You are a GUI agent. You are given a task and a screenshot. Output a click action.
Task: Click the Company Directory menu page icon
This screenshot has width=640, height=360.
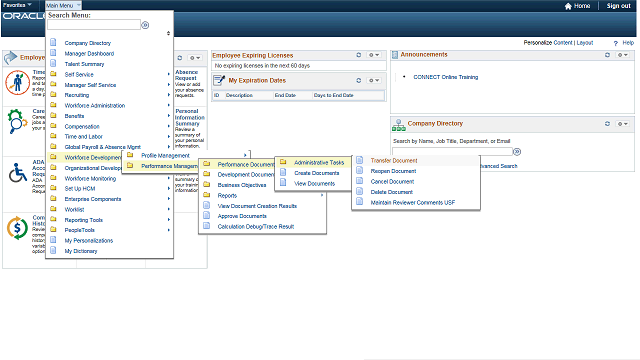[x=53, y=42]
